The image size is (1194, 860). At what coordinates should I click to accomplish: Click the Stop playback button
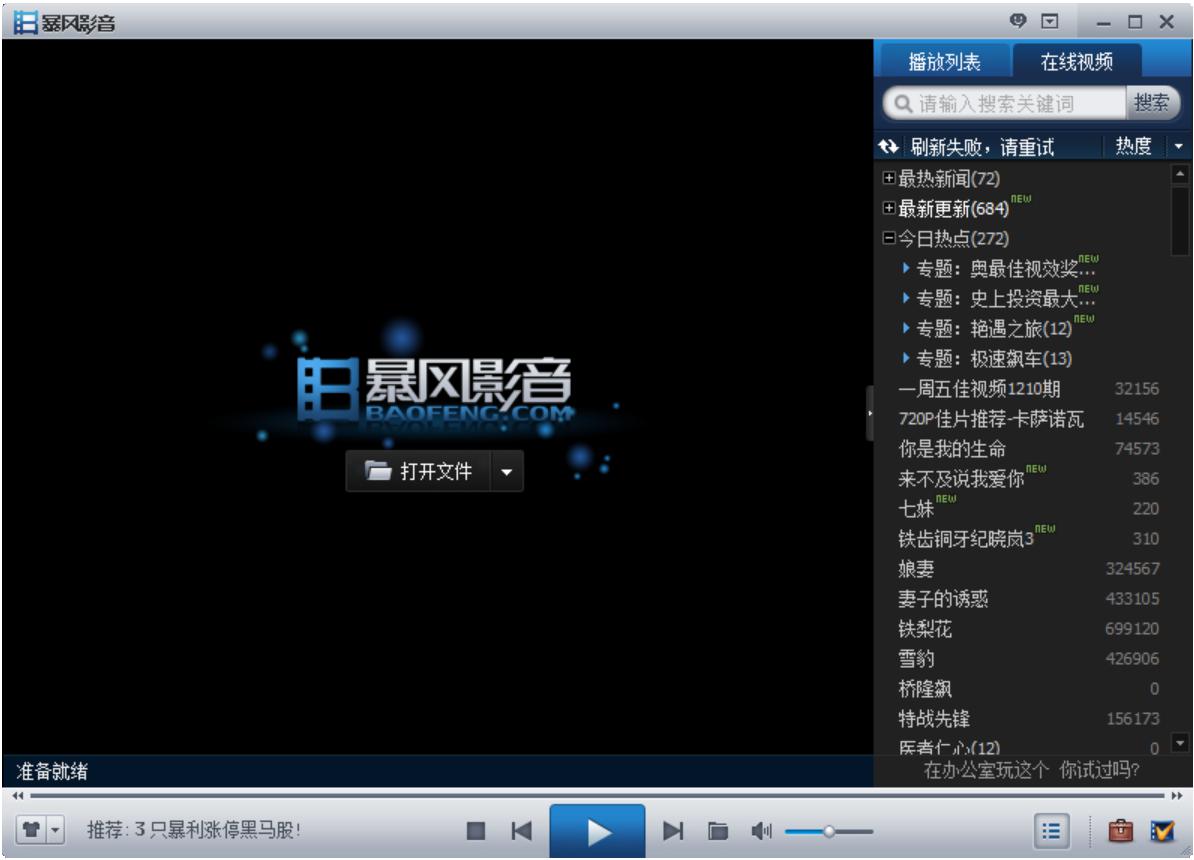point(476,830)
